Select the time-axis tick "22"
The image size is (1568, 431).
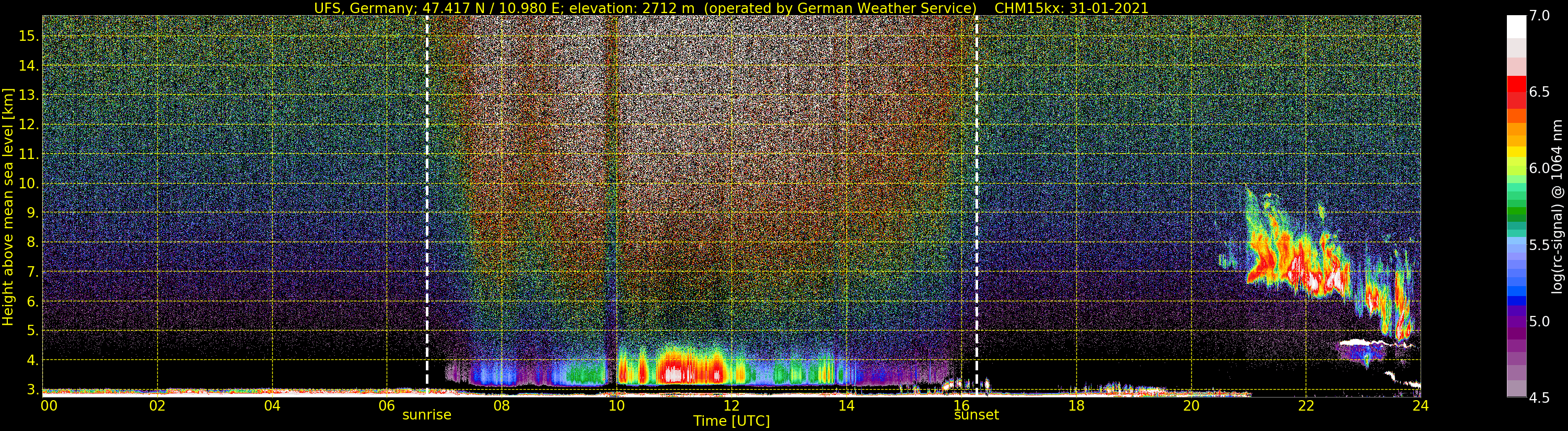1306,405
